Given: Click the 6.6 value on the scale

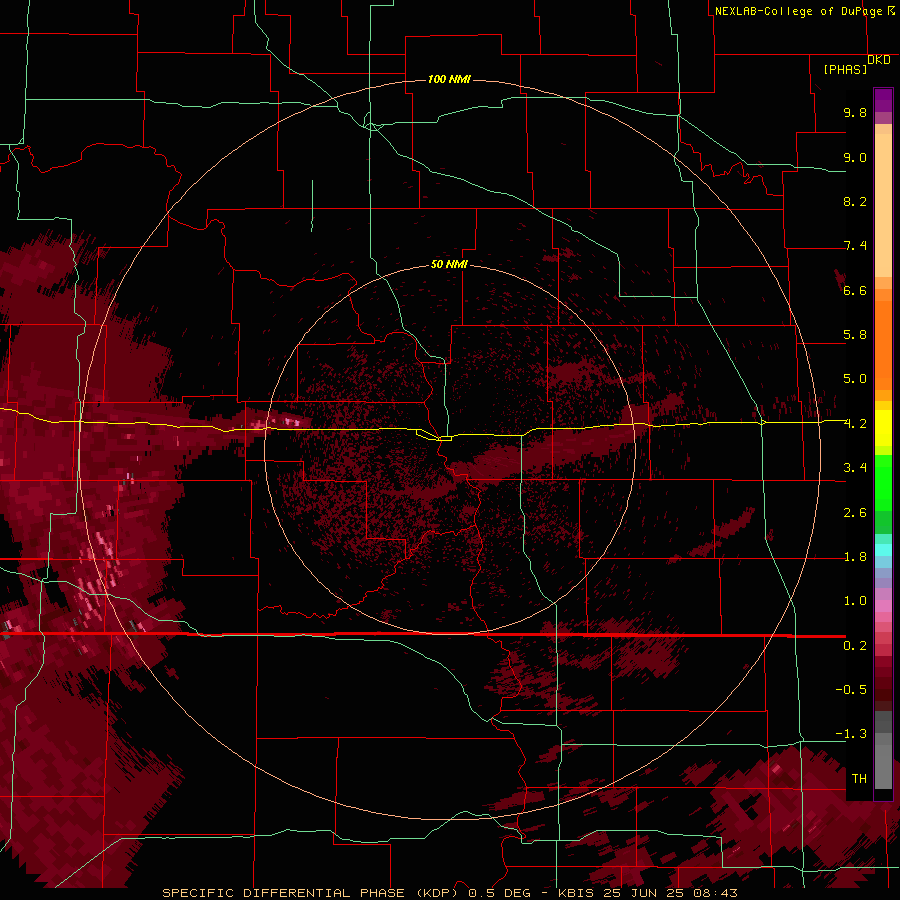Looking at the screenshot, I should tap(855, 290).
